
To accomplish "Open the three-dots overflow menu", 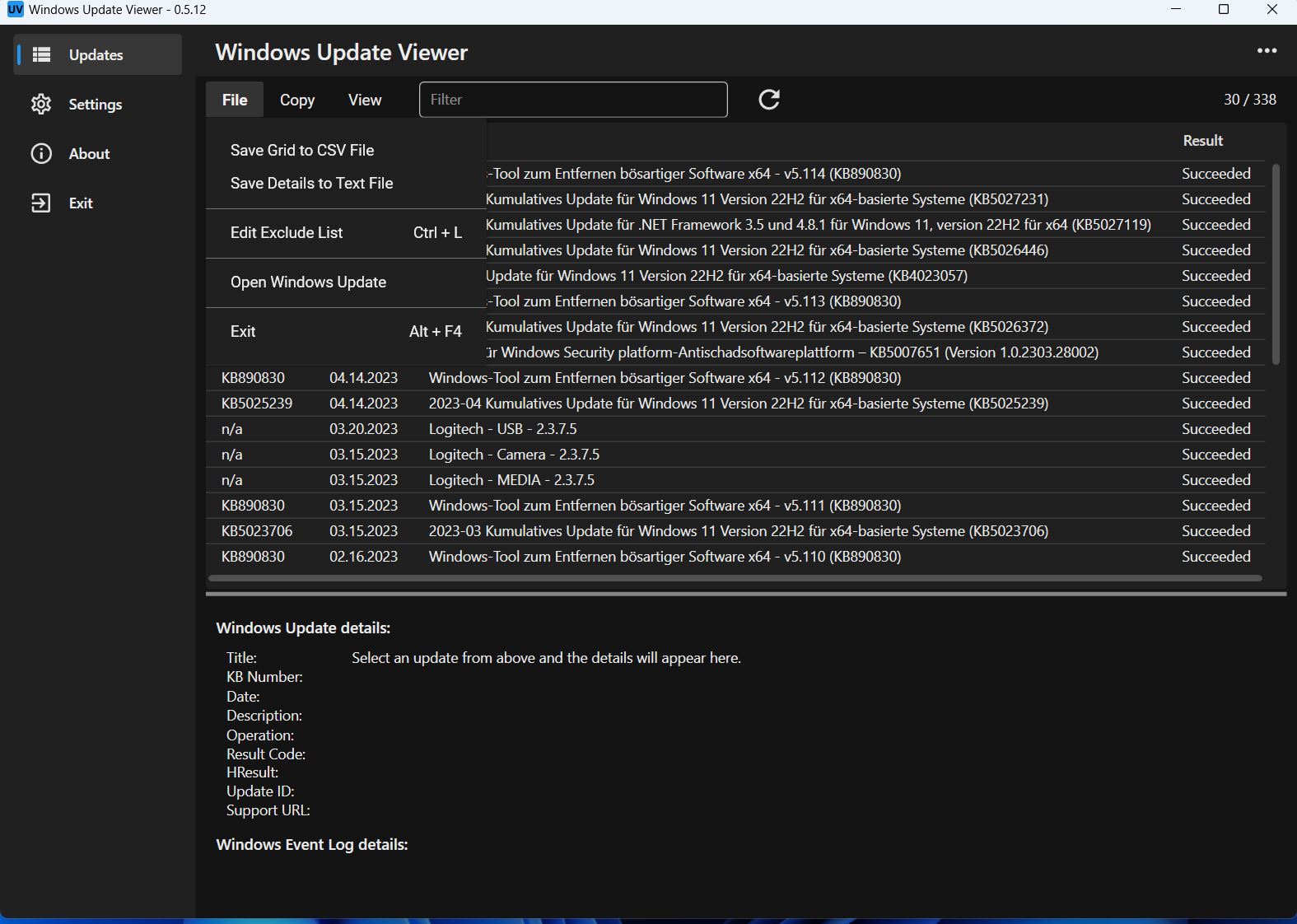I will click(x=1267, y=51).
